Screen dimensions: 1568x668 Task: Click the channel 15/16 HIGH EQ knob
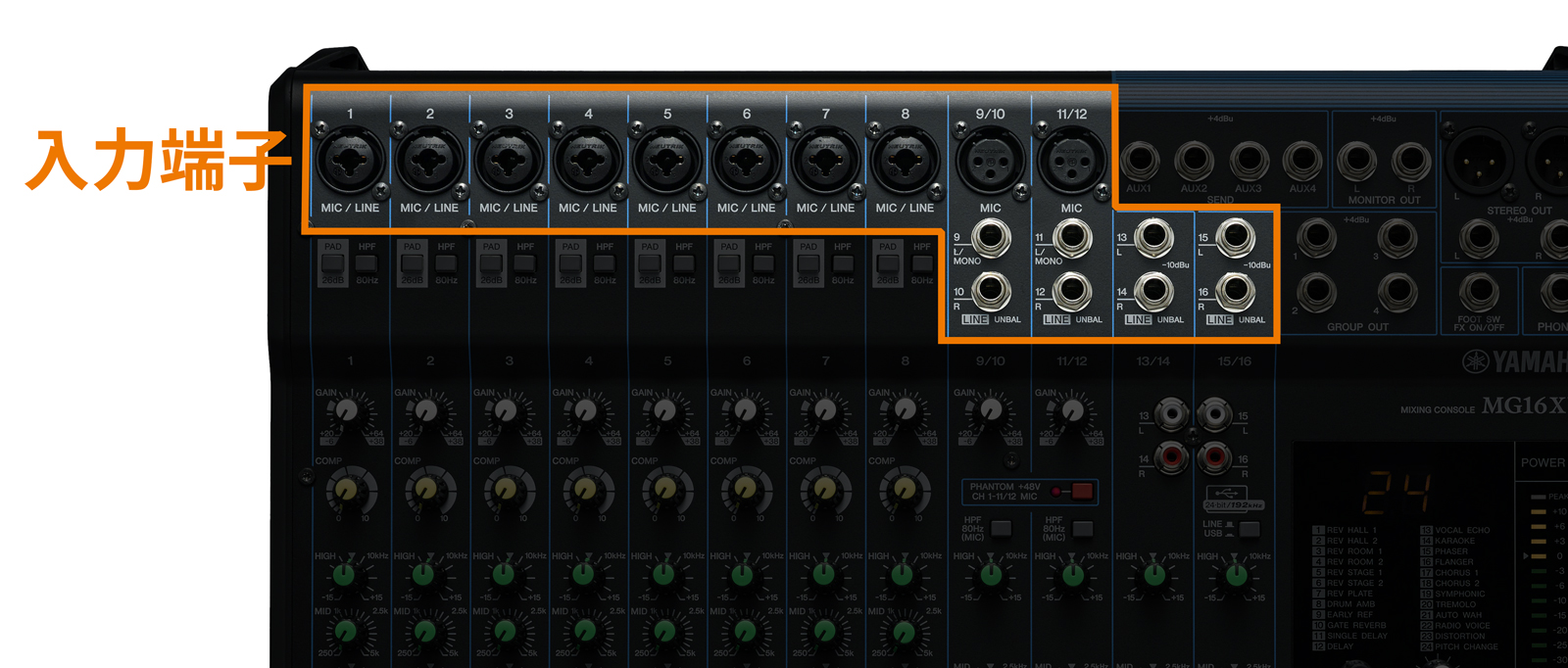pyautogui.click(x=1236, y=575)
